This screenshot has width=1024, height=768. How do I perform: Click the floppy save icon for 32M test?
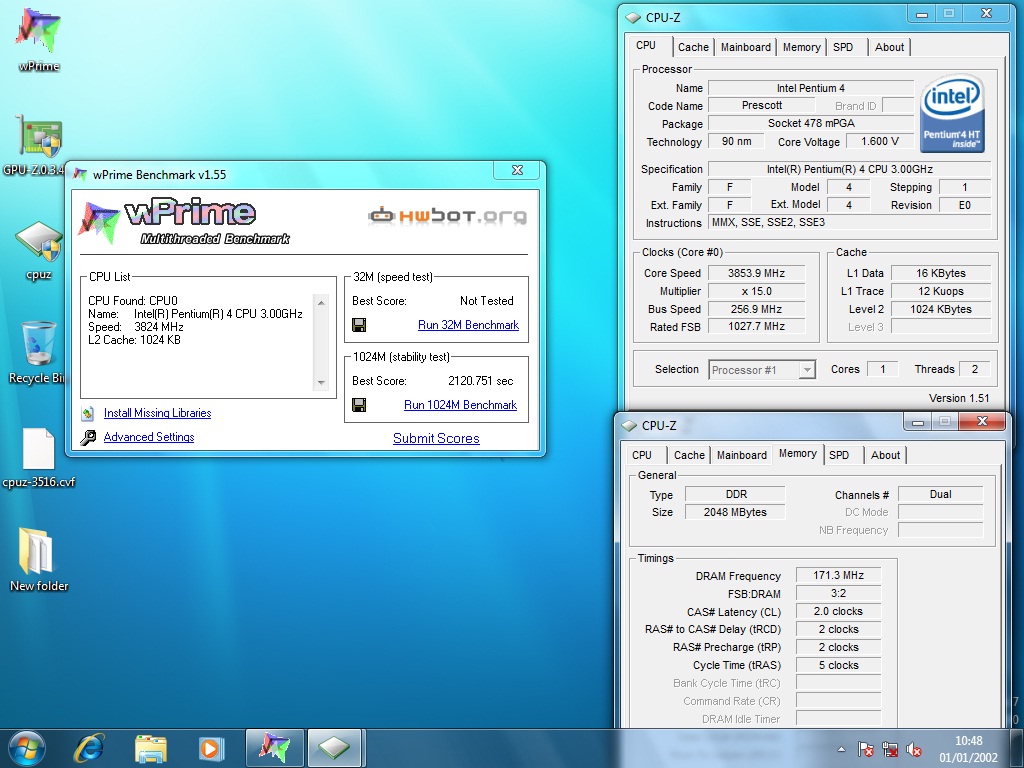359,325
